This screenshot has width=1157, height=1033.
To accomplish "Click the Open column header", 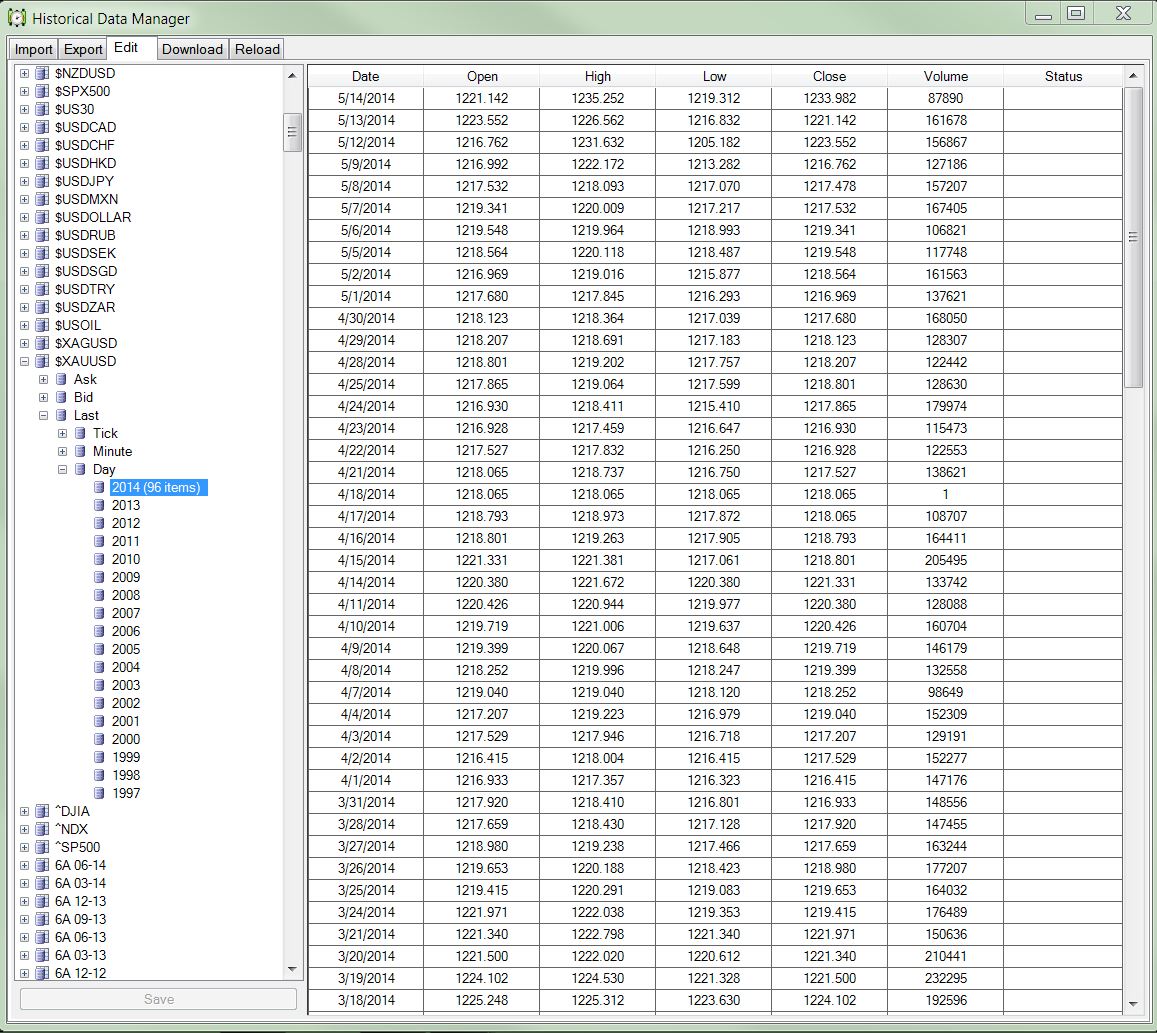I will [x=482, y=76].
